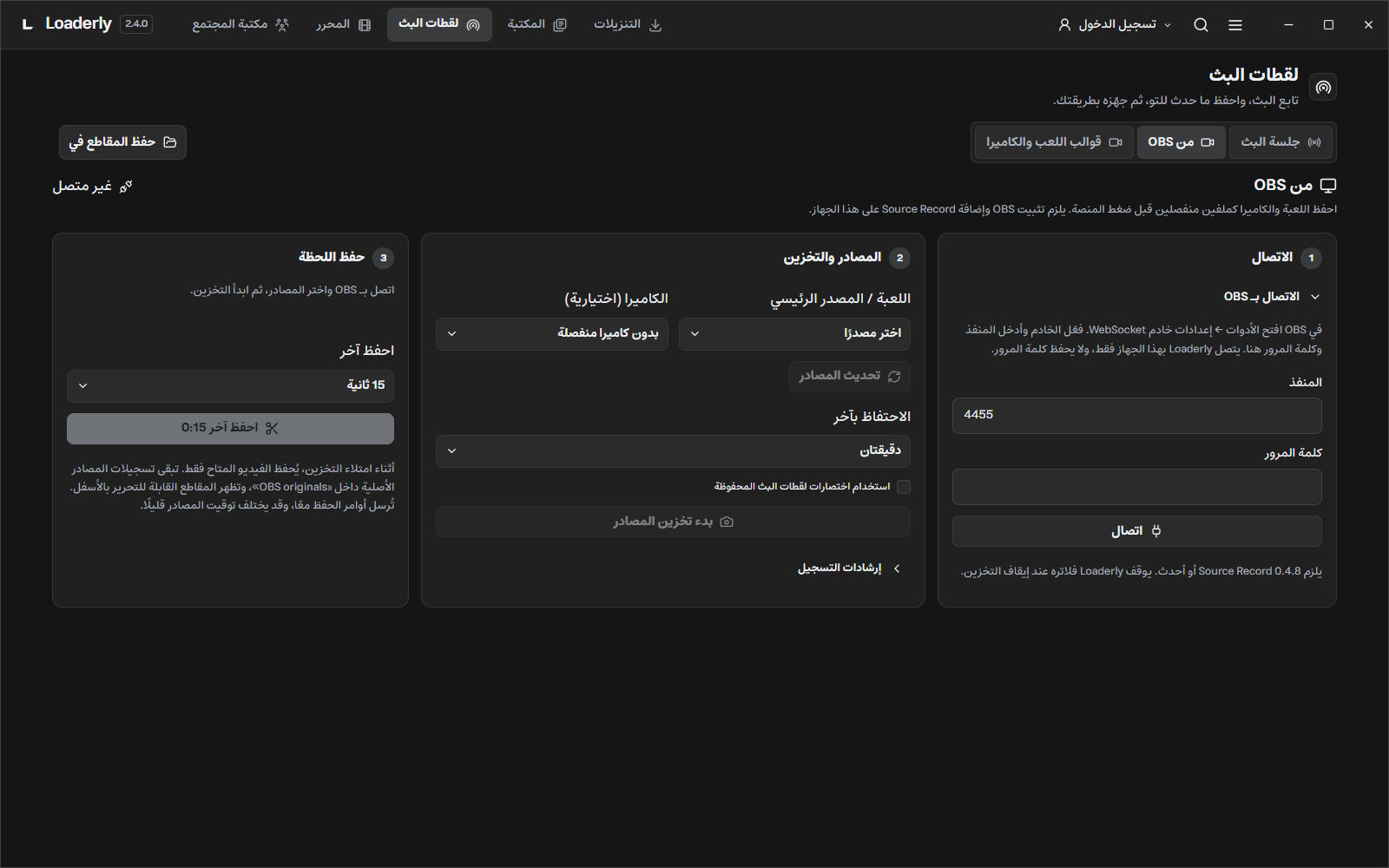Switch to the مكتبة المجتمع tab
Screen dimensions: 1389x868
tap(240, 25)
